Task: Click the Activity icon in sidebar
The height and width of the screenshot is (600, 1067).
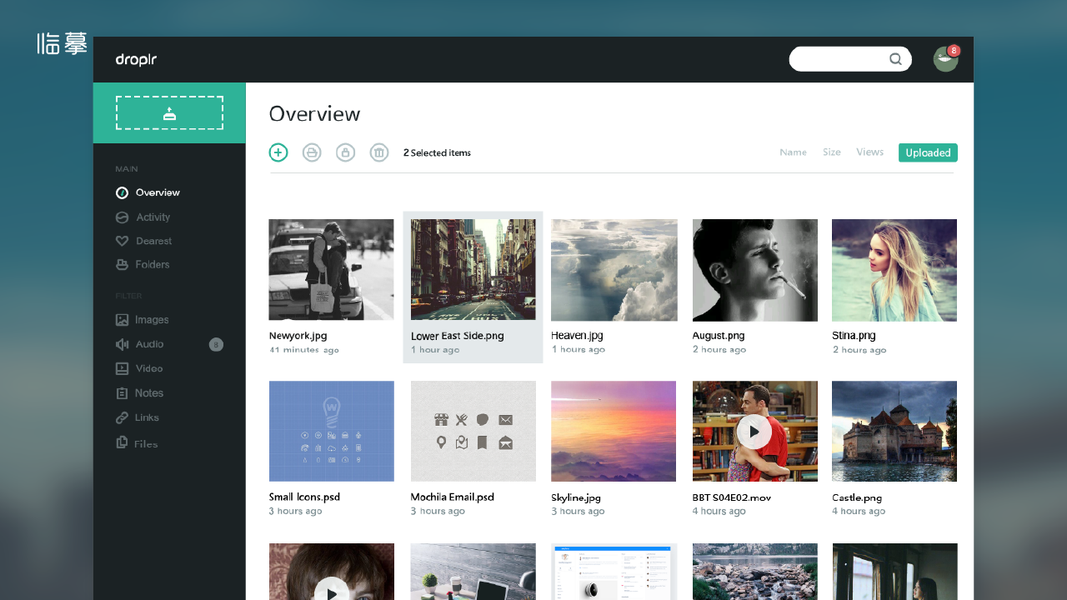Action: point(122,217)
